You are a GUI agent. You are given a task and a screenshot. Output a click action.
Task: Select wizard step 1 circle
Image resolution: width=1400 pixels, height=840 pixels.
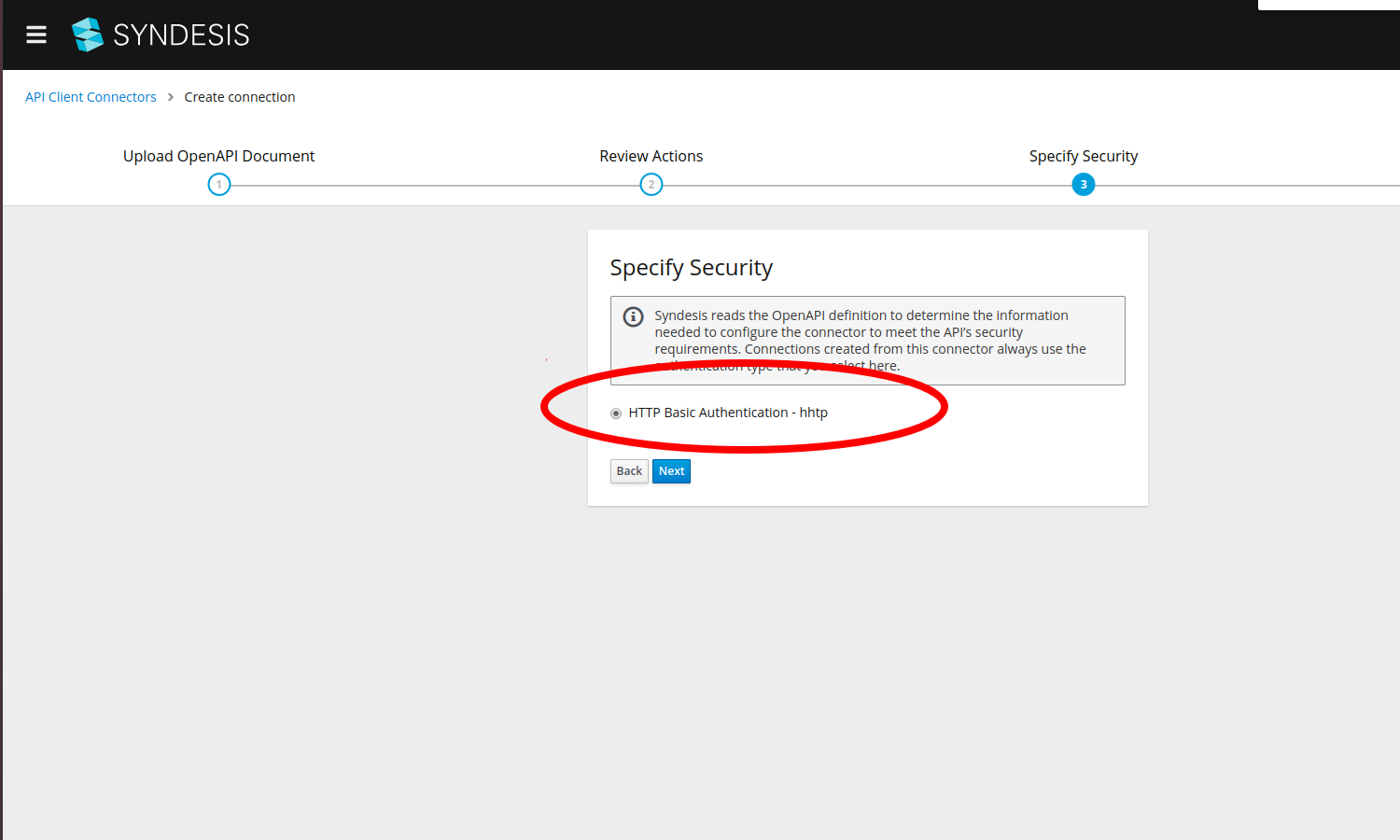(x=219, y=185)
